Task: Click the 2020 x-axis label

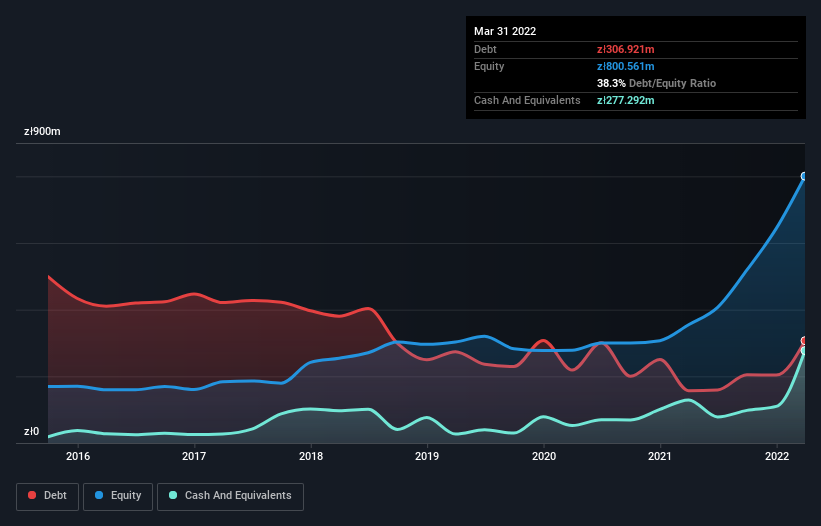Action: 544,456
